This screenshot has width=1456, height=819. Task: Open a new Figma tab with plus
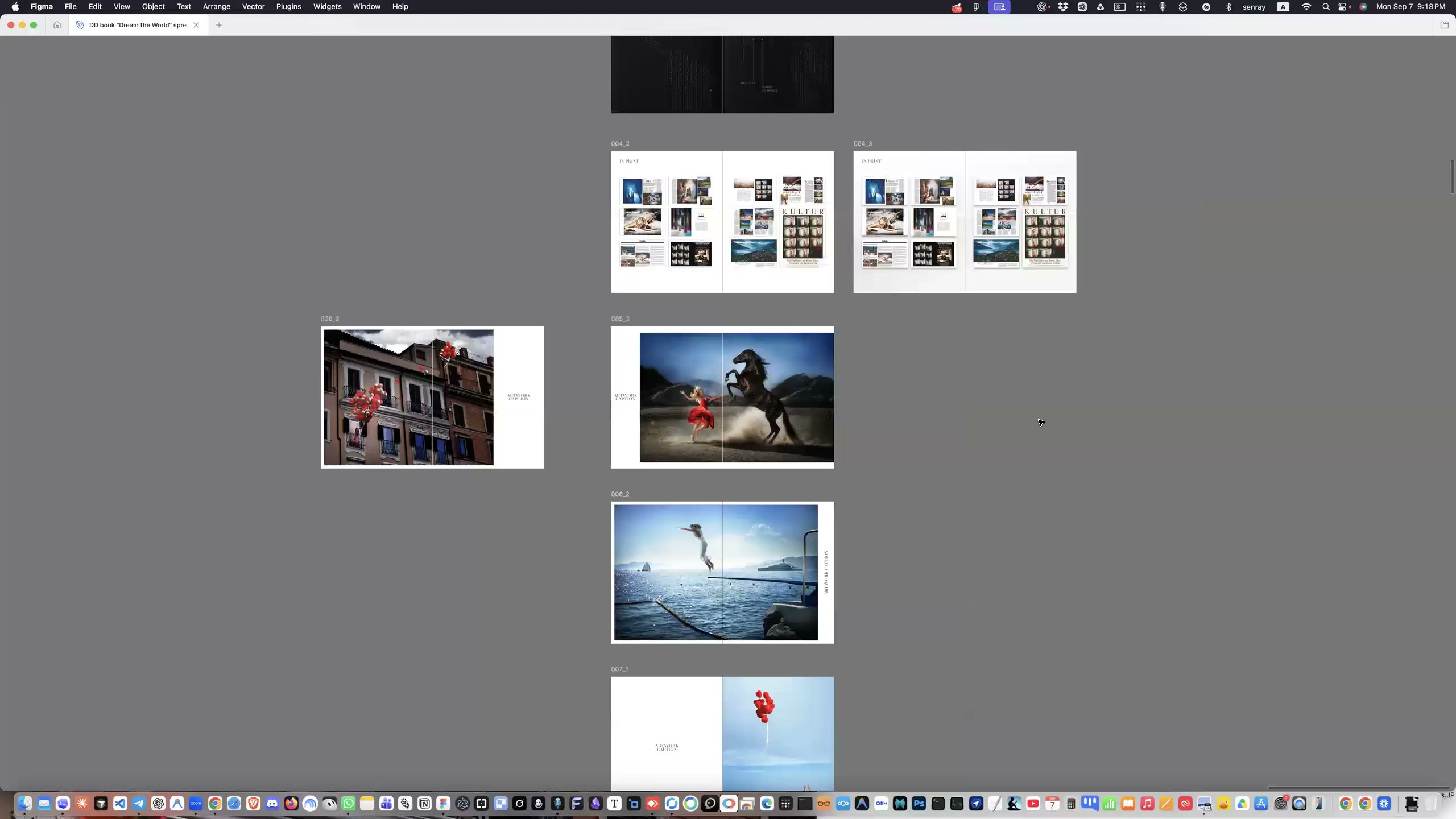(219, 25)
